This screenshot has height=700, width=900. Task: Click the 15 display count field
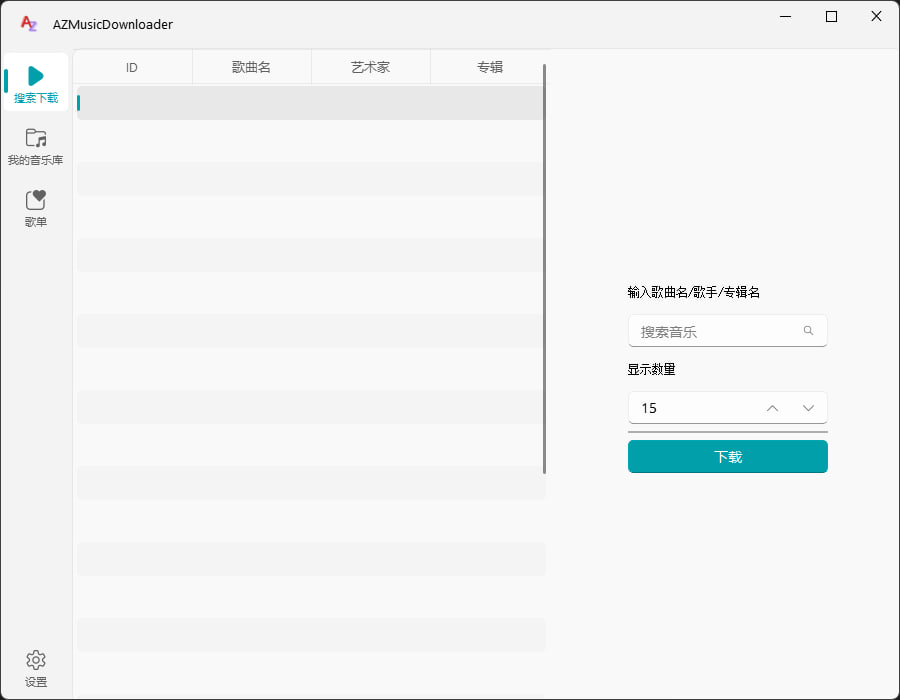[727, 408]
